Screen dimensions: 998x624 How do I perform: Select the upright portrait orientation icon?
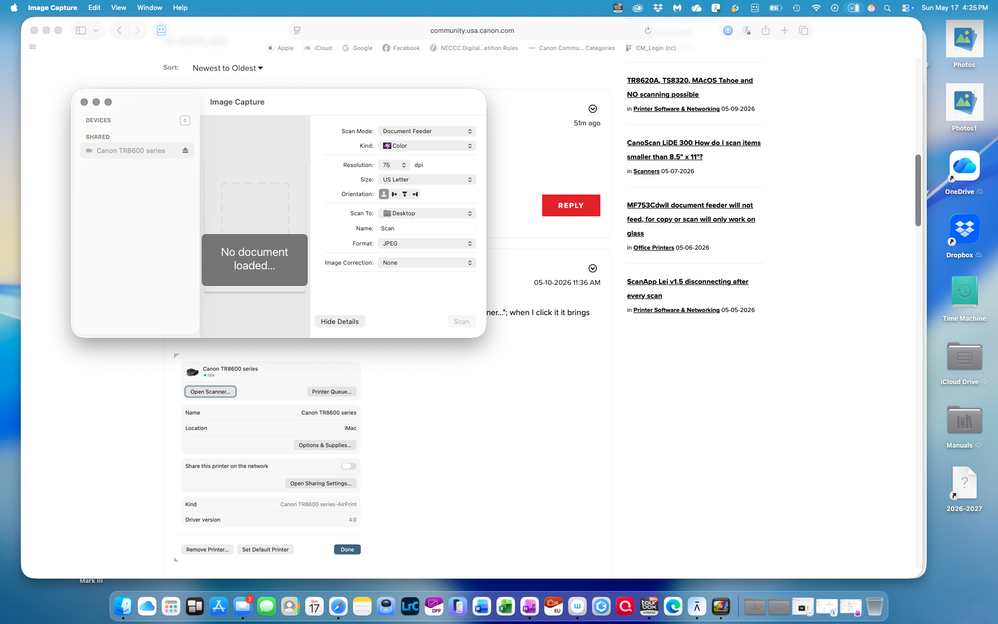(x=384, y=194)
